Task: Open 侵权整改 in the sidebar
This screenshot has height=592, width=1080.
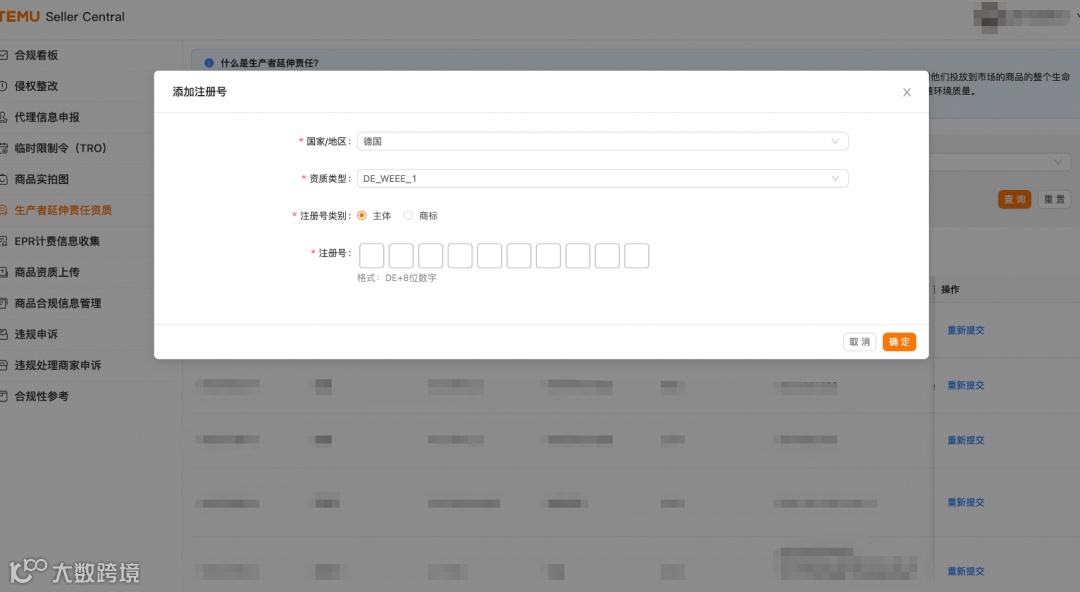Action: point(36,86)
